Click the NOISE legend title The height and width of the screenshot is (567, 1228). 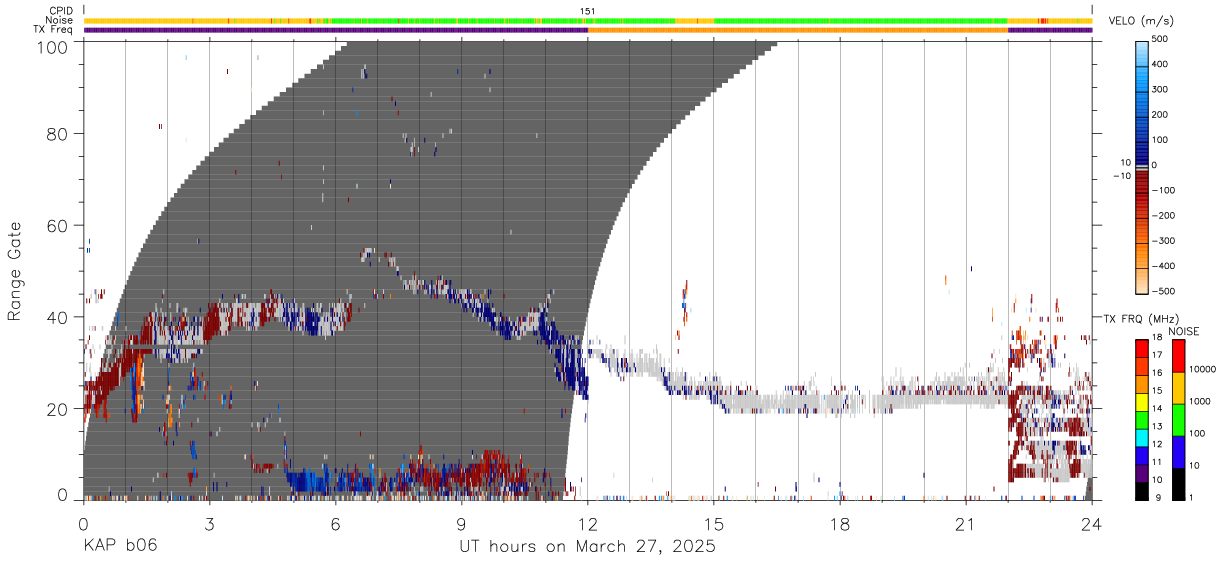(1183, 331)
